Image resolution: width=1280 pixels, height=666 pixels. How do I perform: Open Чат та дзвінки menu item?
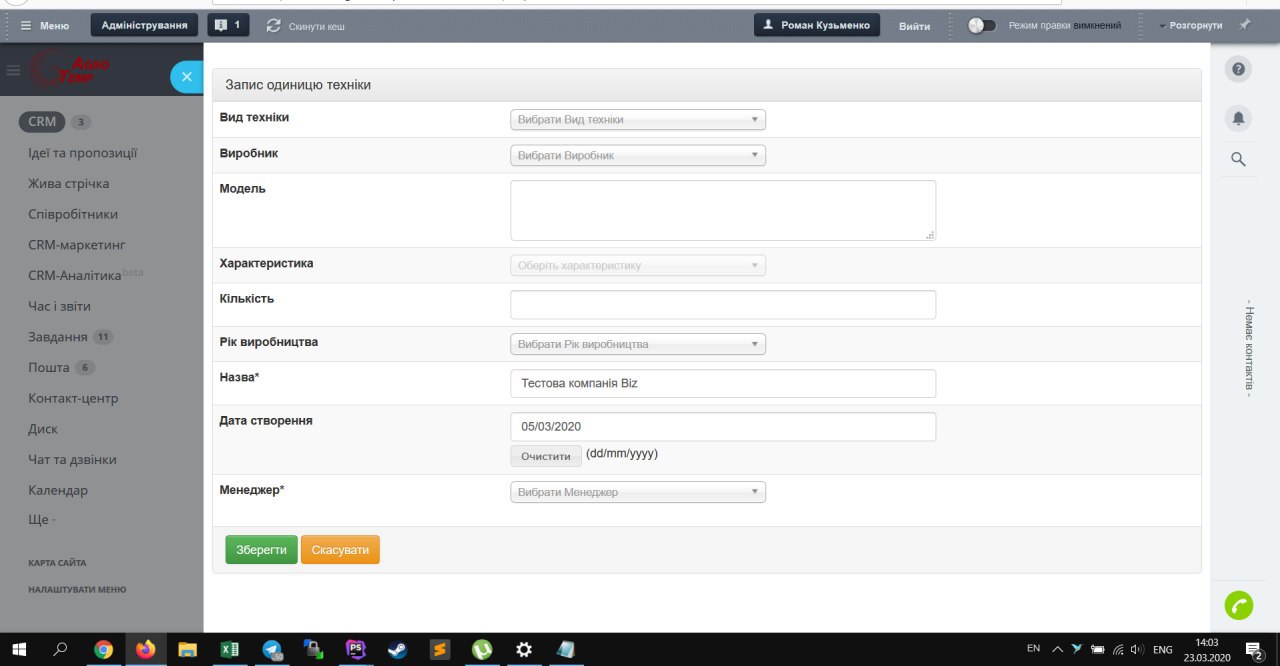72,459
